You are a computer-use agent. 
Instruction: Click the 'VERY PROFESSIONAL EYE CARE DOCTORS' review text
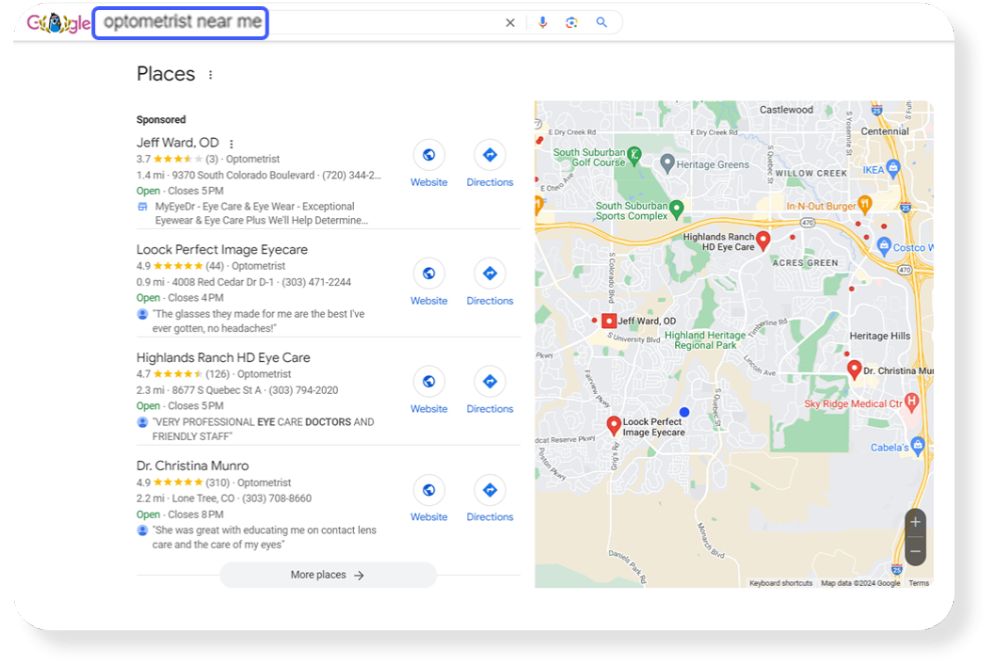coord(263,429)
